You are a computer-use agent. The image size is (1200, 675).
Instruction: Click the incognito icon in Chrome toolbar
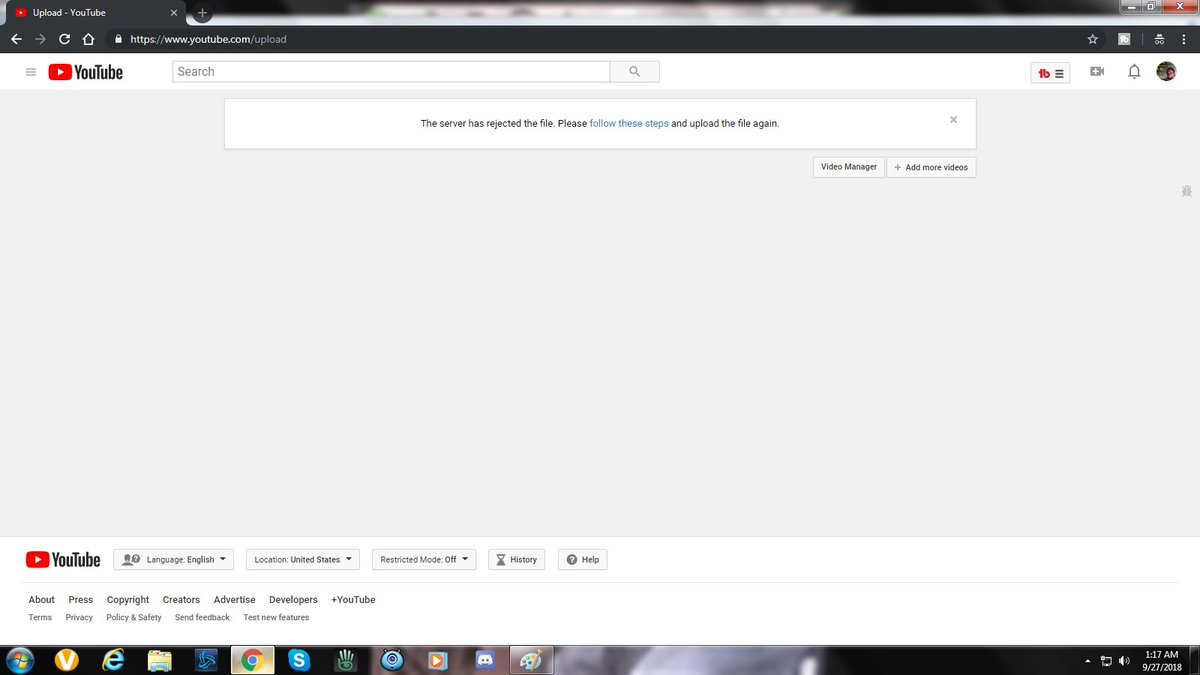1159,39
